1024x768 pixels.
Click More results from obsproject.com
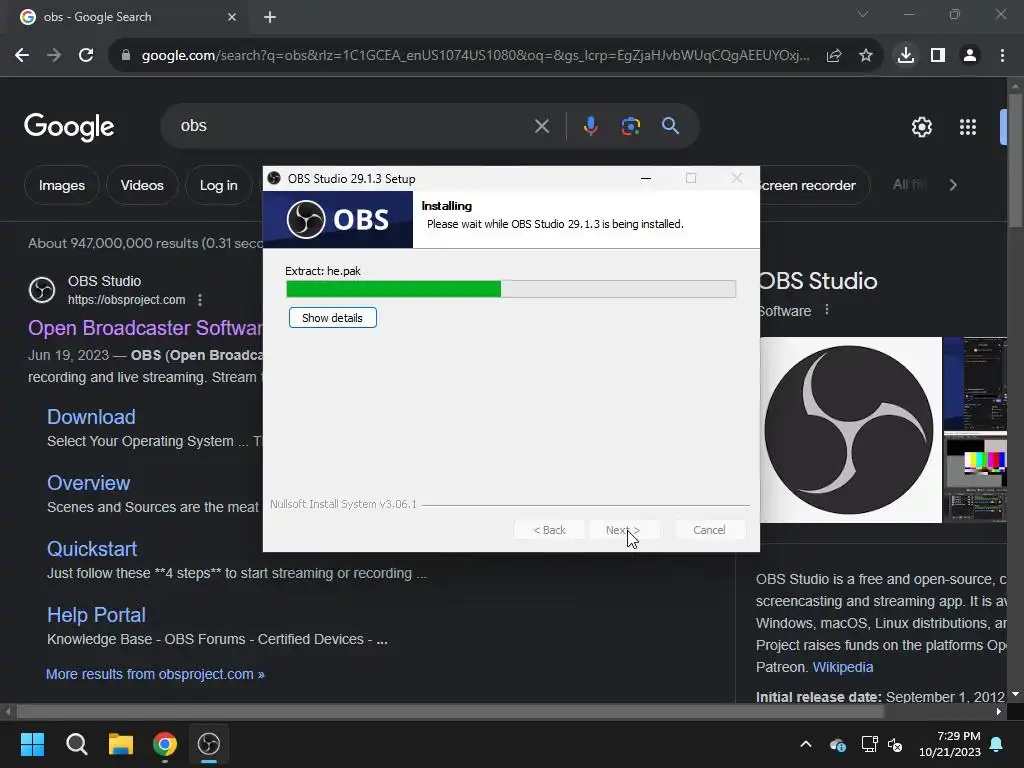pyautogui.click(x=155, y=674)
